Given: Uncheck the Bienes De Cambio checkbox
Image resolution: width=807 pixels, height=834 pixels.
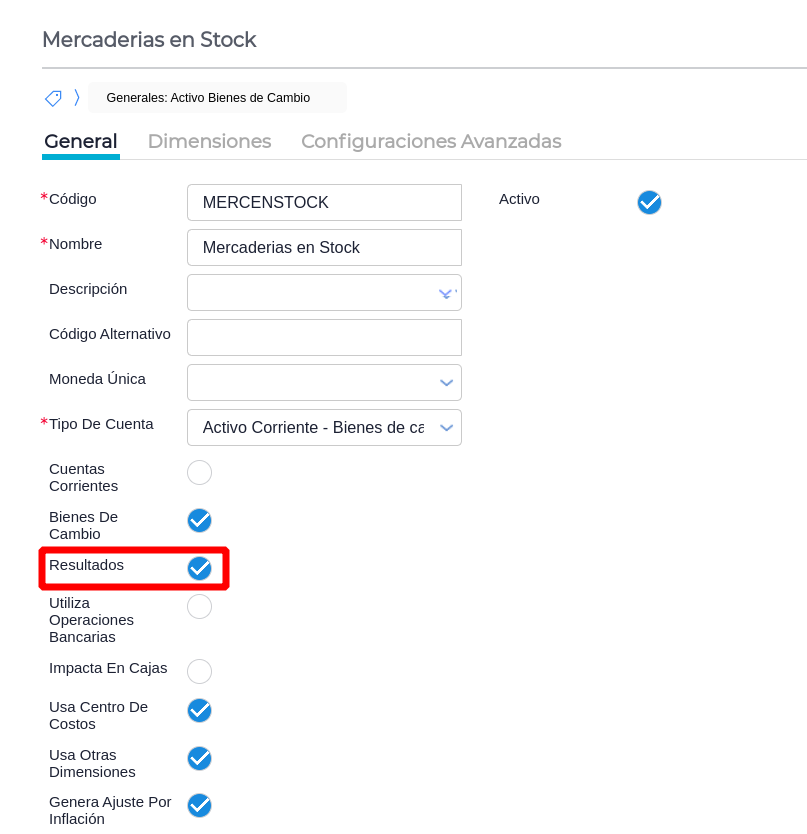Looking at the screenshot, I should pyautogui.click(x=200, y=520).
